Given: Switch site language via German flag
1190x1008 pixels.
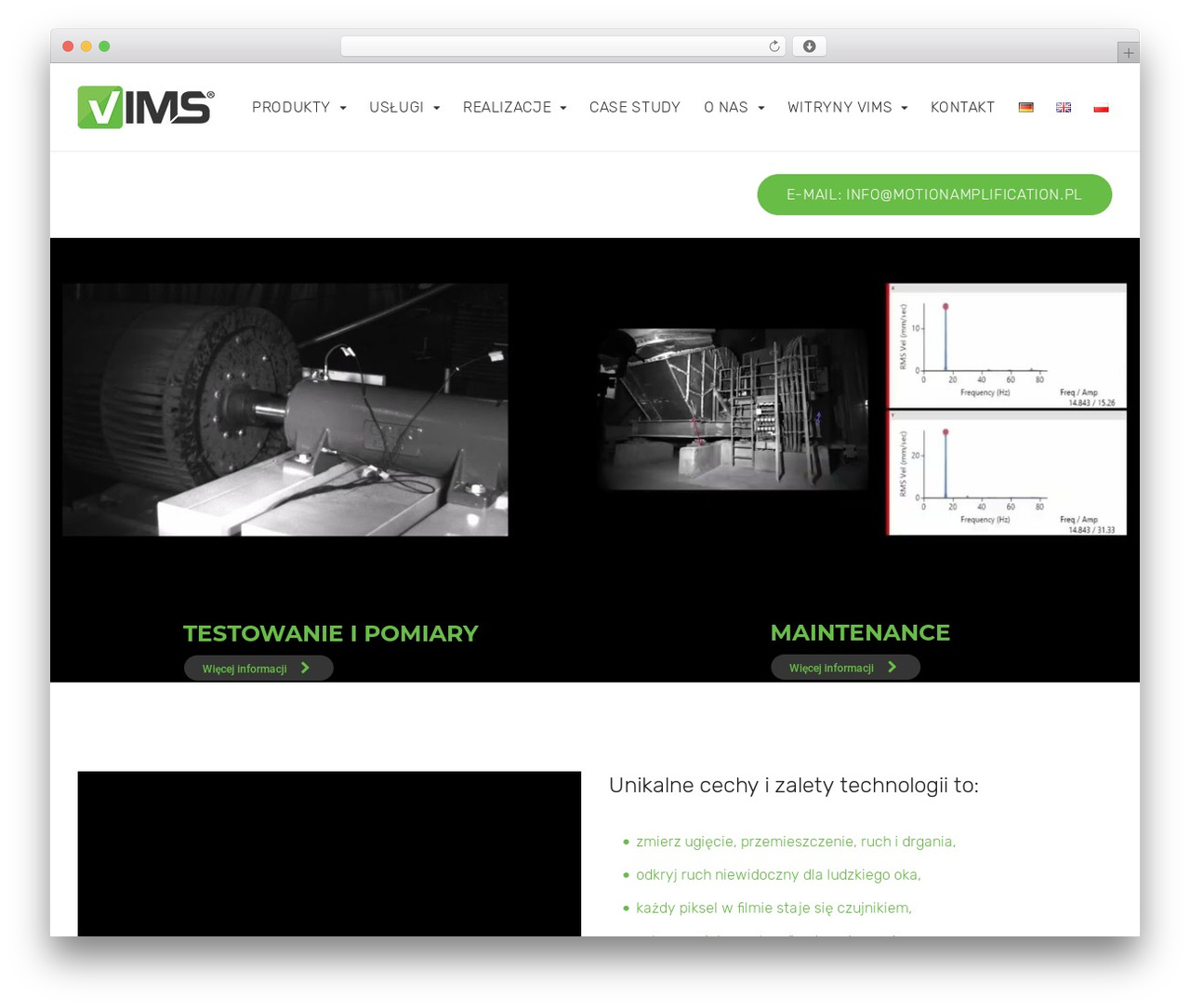Looking at the screenshot, I should tap(1026, 108).
